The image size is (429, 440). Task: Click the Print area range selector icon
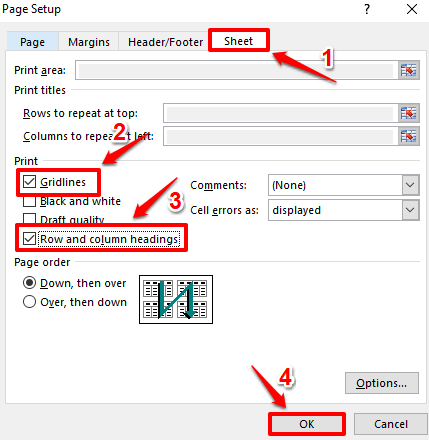click(x=408, y=70)
